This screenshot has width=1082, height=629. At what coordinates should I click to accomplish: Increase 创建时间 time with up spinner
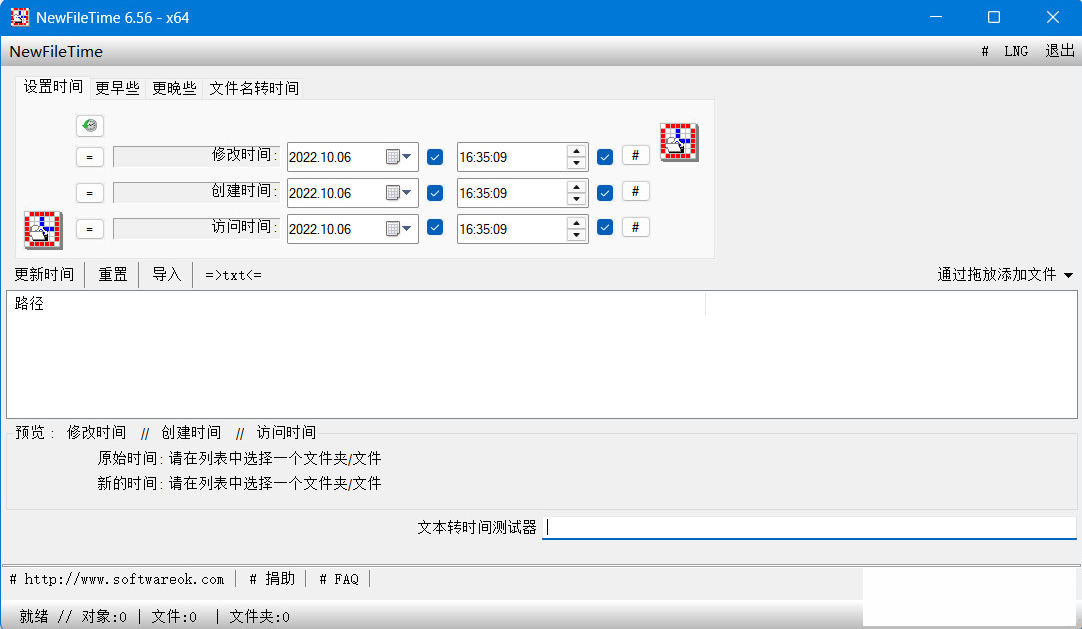click(x=576, y=186)
